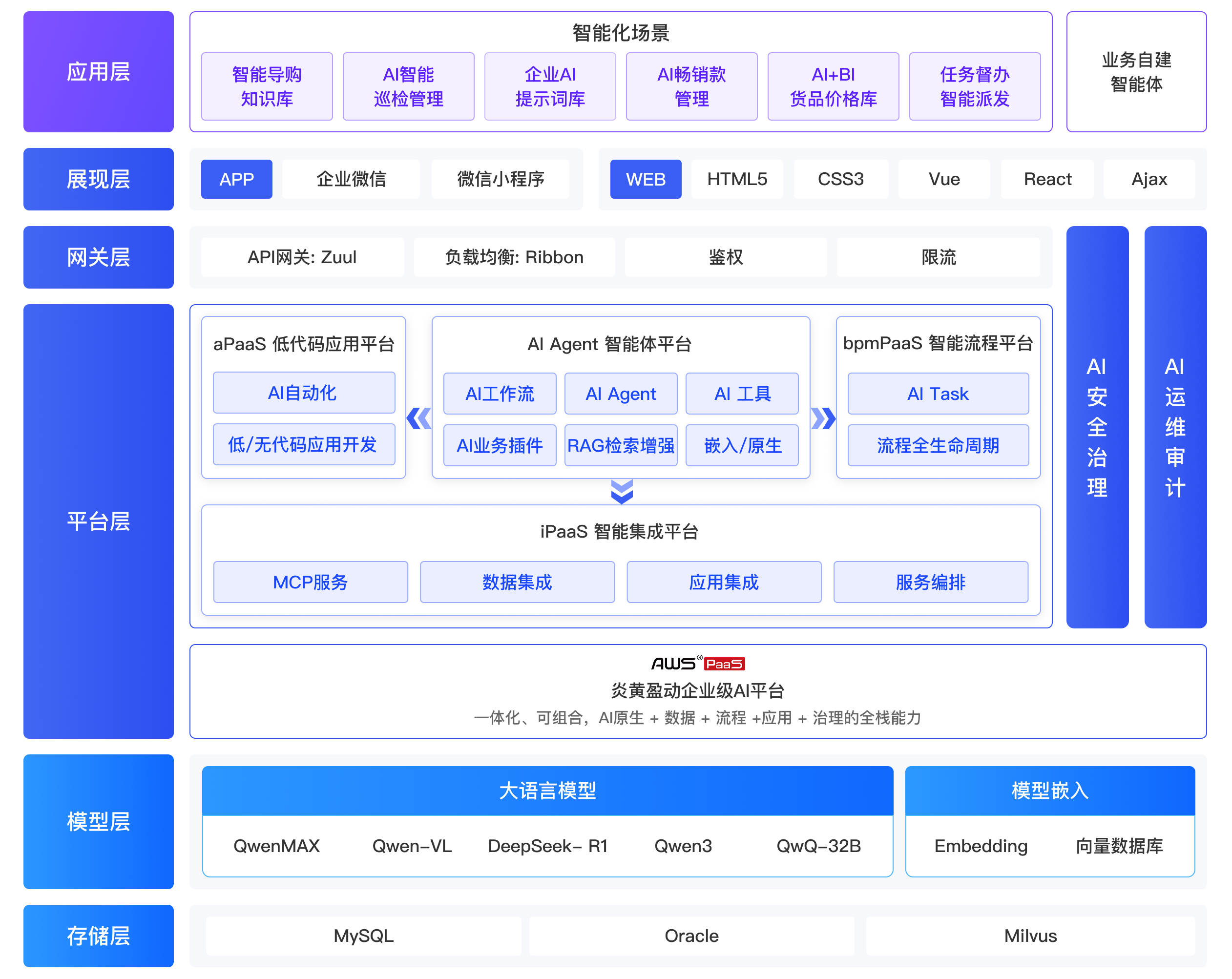Click the RAG检索增强 box

click(x=621, y=445)
